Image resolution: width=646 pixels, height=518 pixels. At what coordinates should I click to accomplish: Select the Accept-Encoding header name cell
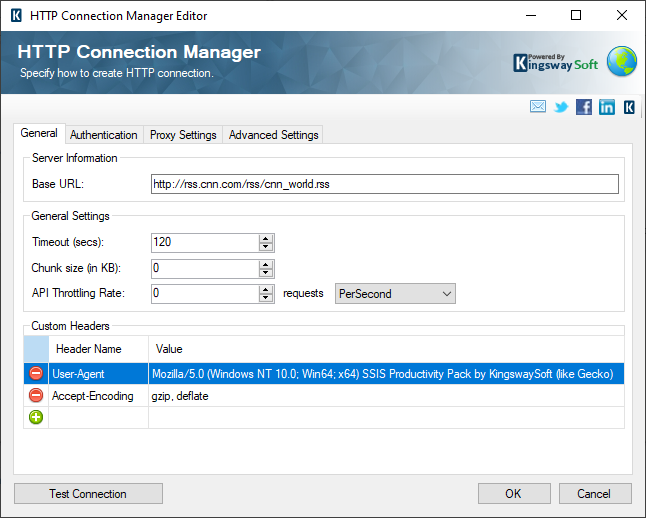tap(98, 396)
